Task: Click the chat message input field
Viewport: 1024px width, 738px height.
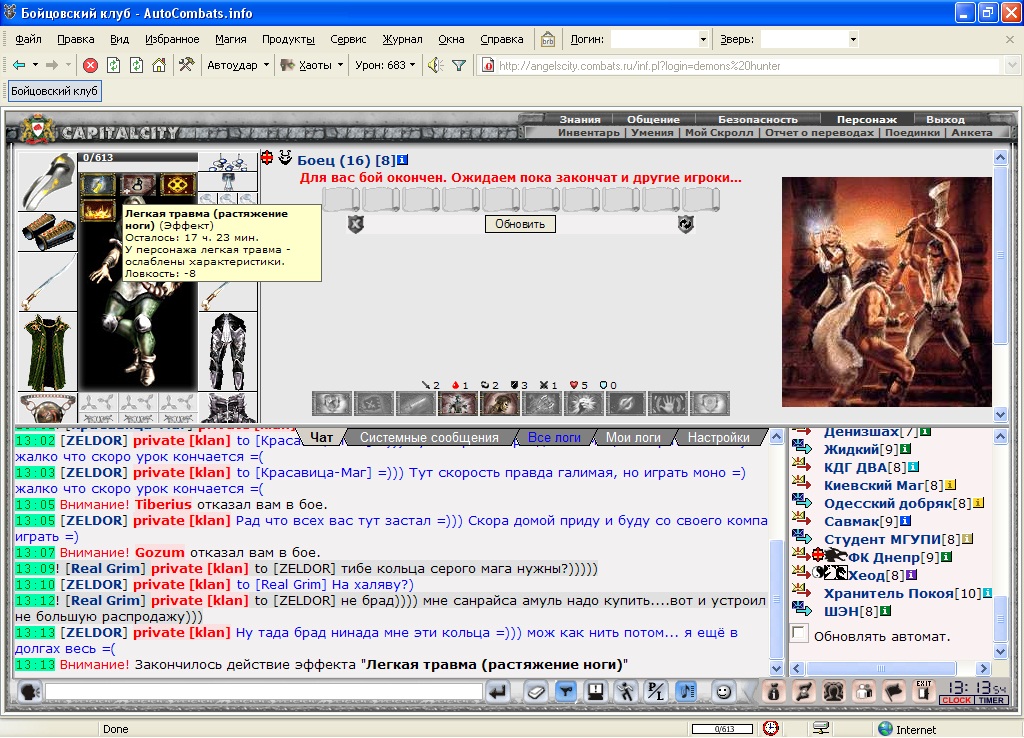Action: 264,692
